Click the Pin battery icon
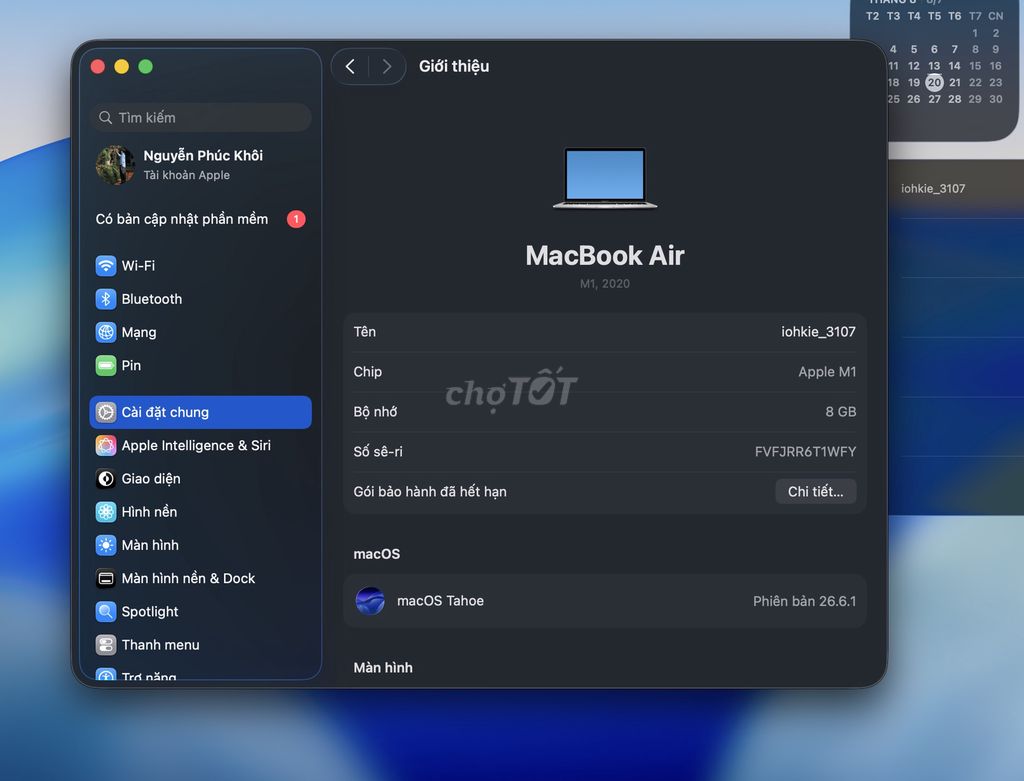 106,366
